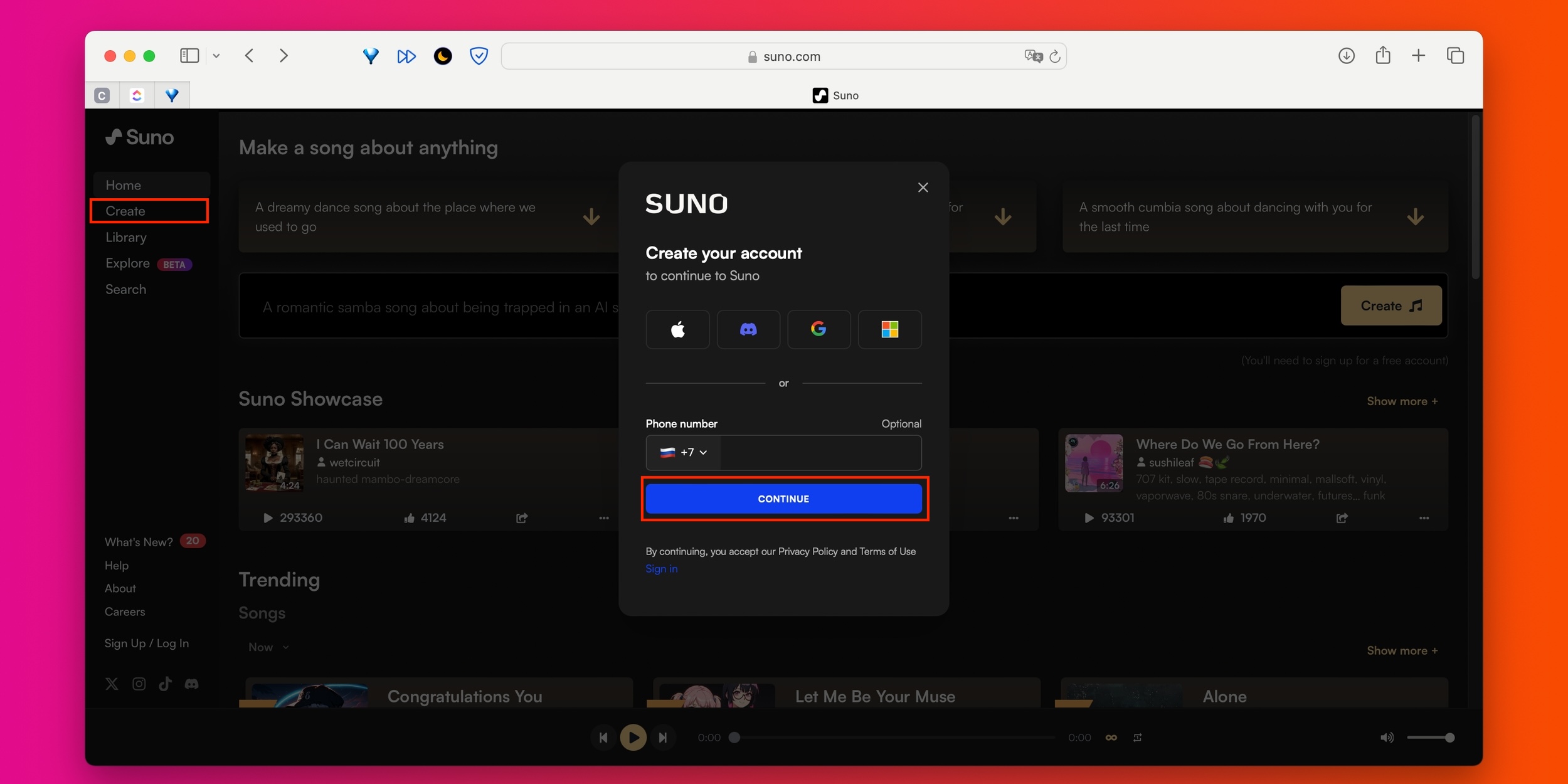This screenshot has width=1568, height=784.
Task: Like Where Do We Go From Here? (1970)
Action: [x=1229, y=518]
